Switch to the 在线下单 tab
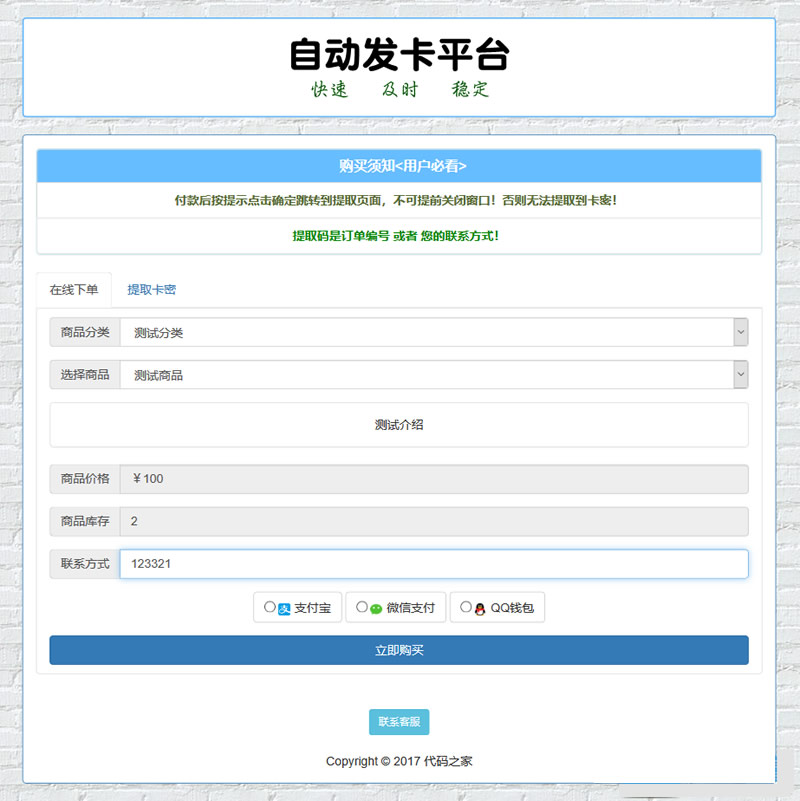 (74, 289)
